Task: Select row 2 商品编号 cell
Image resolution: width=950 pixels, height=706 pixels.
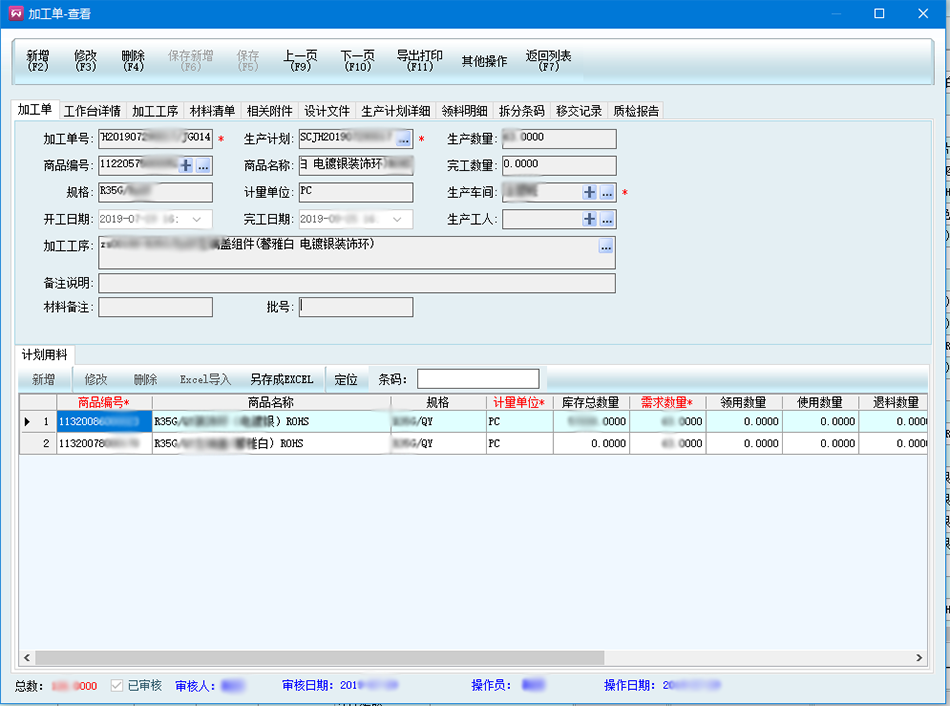Action: [x=104, y=444]
